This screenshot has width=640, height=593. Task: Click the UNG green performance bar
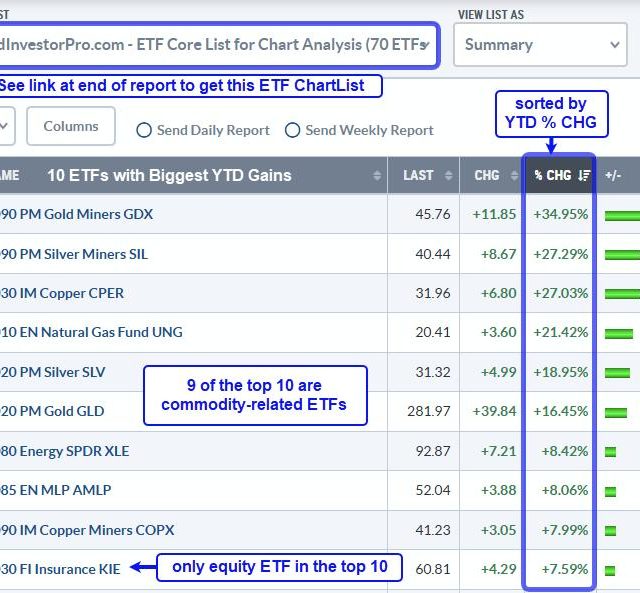tap(618, 333)
